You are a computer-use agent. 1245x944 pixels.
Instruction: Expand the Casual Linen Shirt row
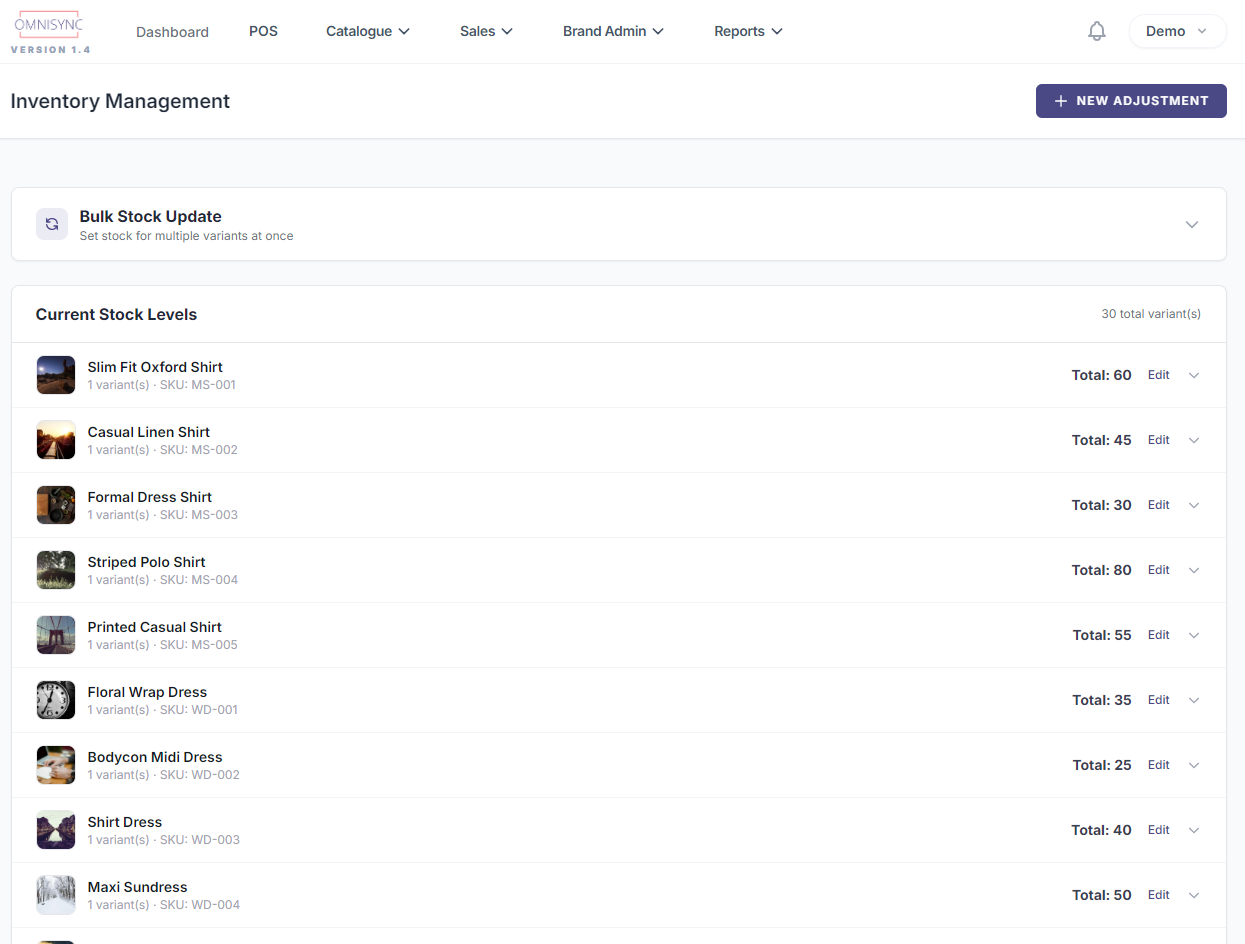tap(1193, 440)
